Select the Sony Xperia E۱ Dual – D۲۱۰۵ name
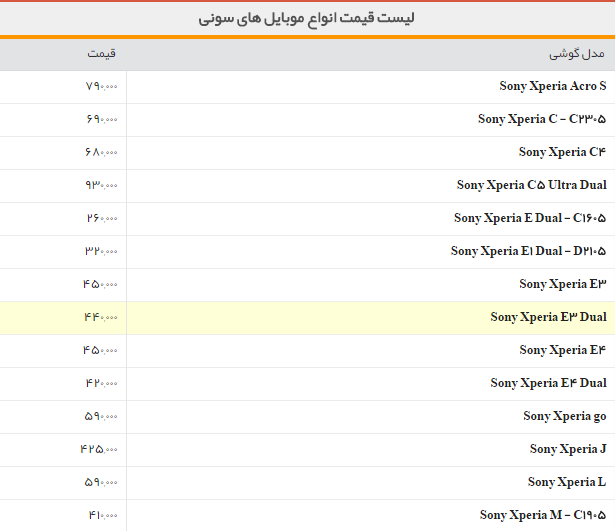This screenshot has height=531, width=615. coord(528,251)
